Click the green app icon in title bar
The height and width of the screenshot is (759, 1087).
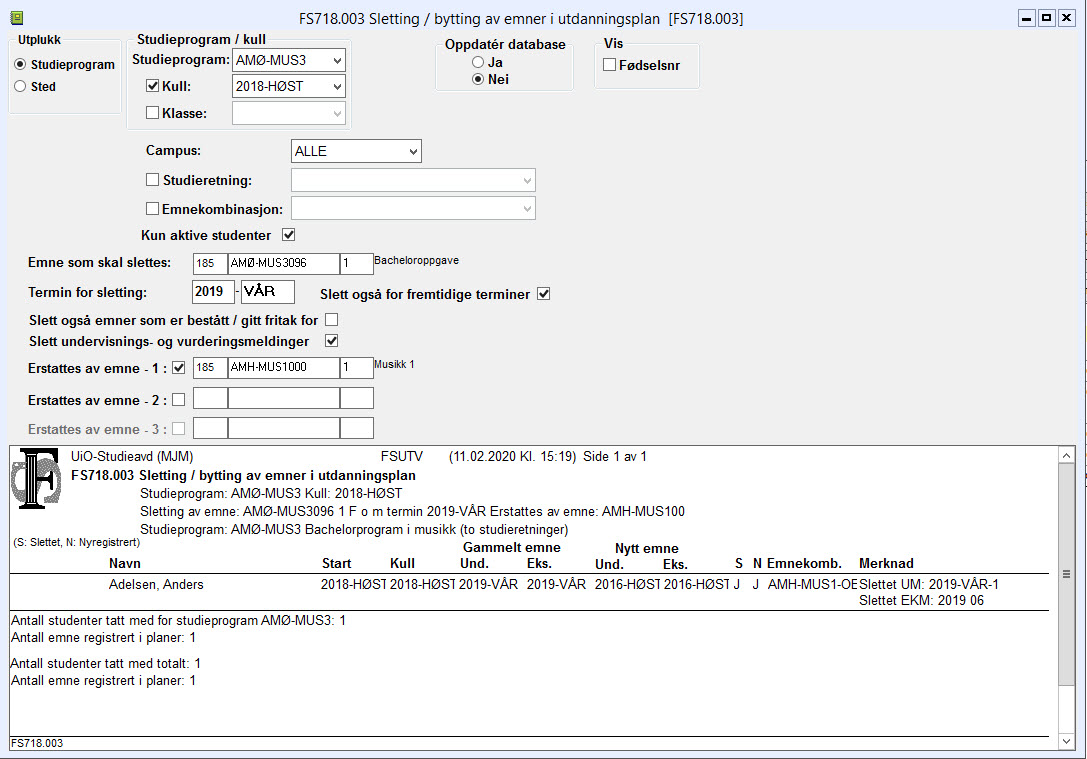(x=17, y=18)
